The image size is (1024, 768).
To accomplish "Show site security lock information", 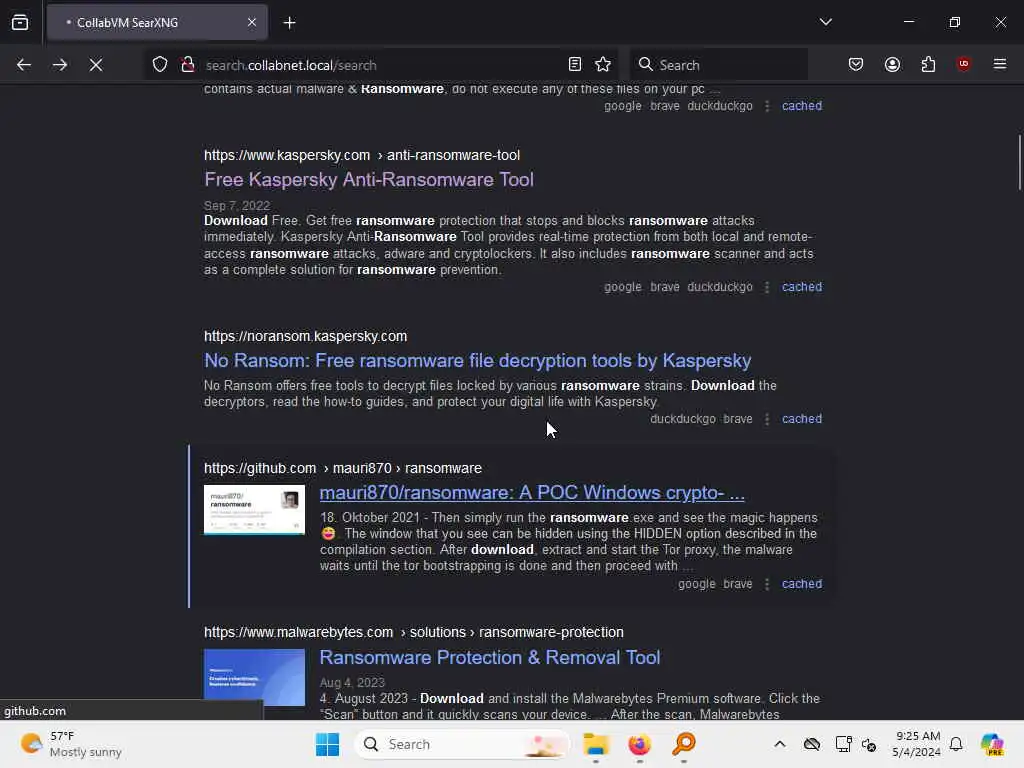I will coord(188,65).
